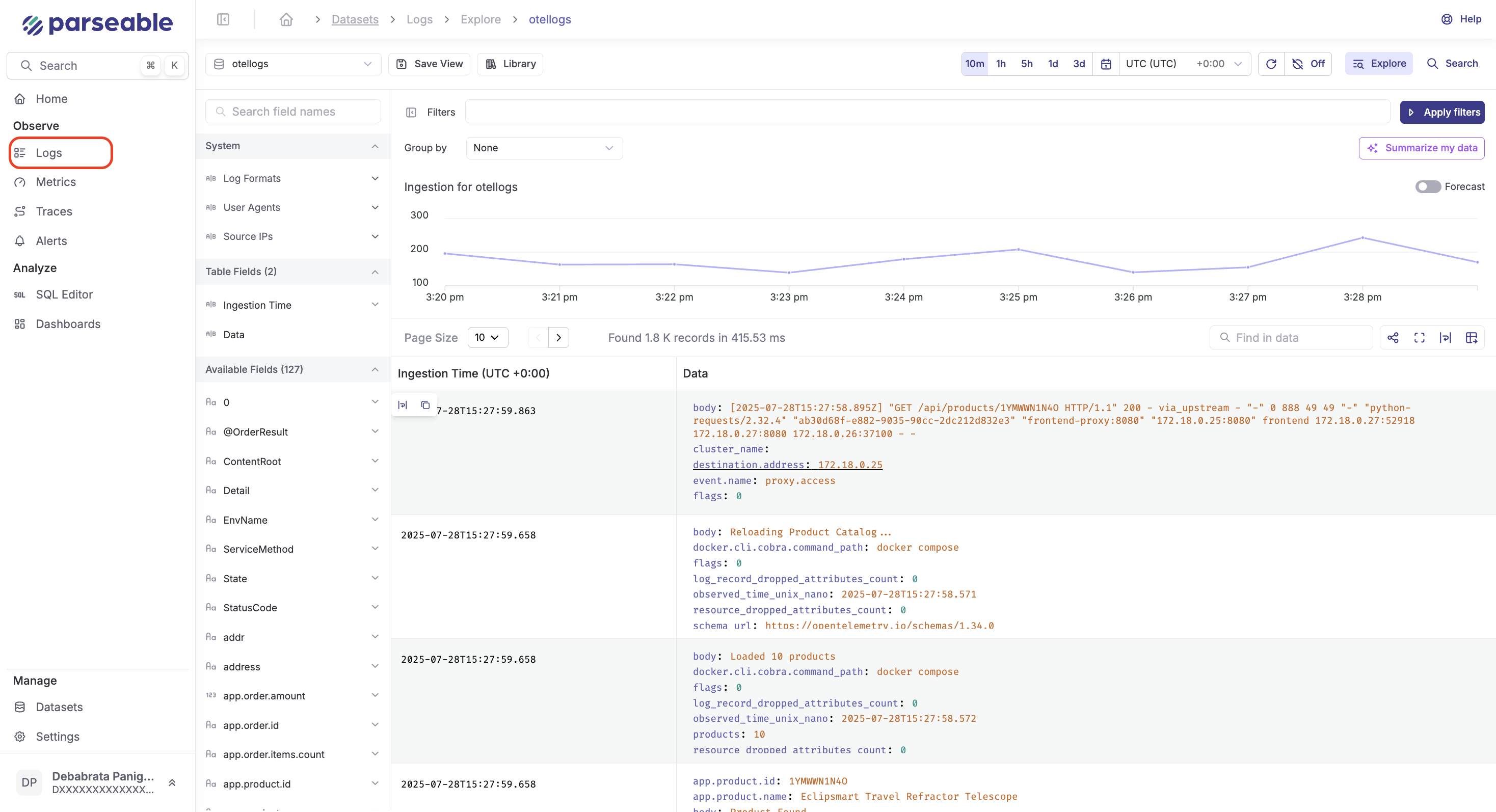This screenshot has height=812, width=1496.
Task: Share the current log view
Action: (x=1393, y=337)
